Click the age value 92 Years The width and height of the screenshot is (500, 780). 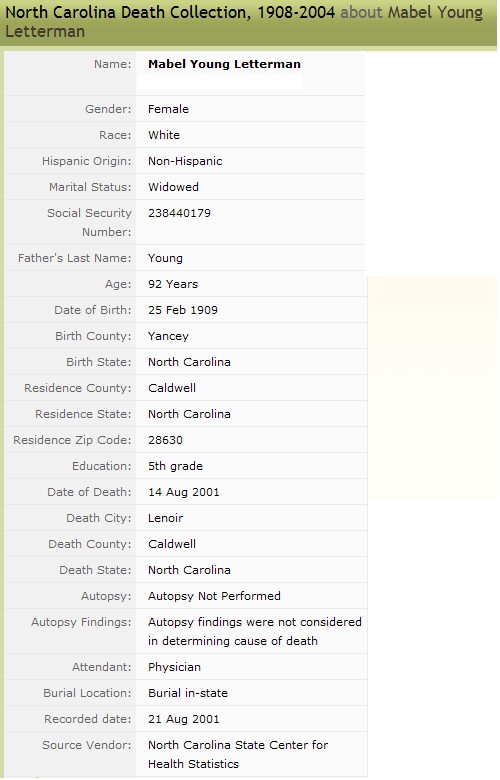[173, 284]
